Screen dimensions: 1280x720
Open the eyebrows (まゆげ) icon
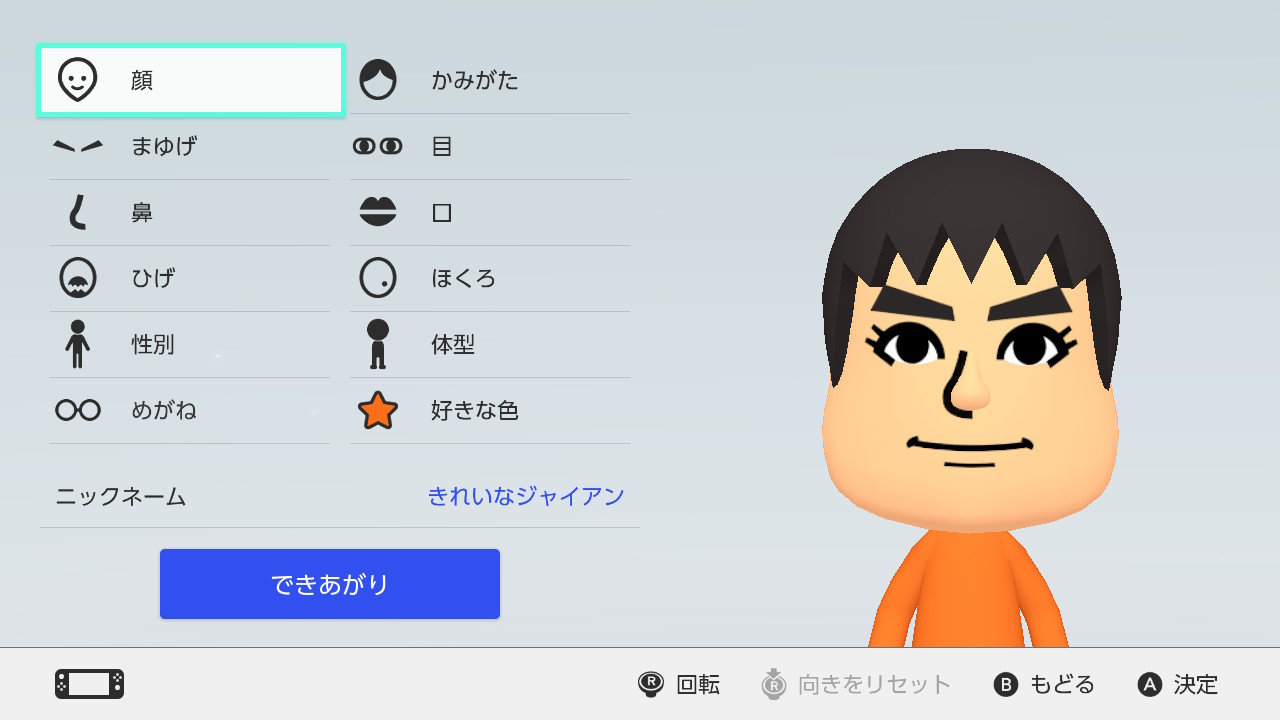[x=78, y=146]
